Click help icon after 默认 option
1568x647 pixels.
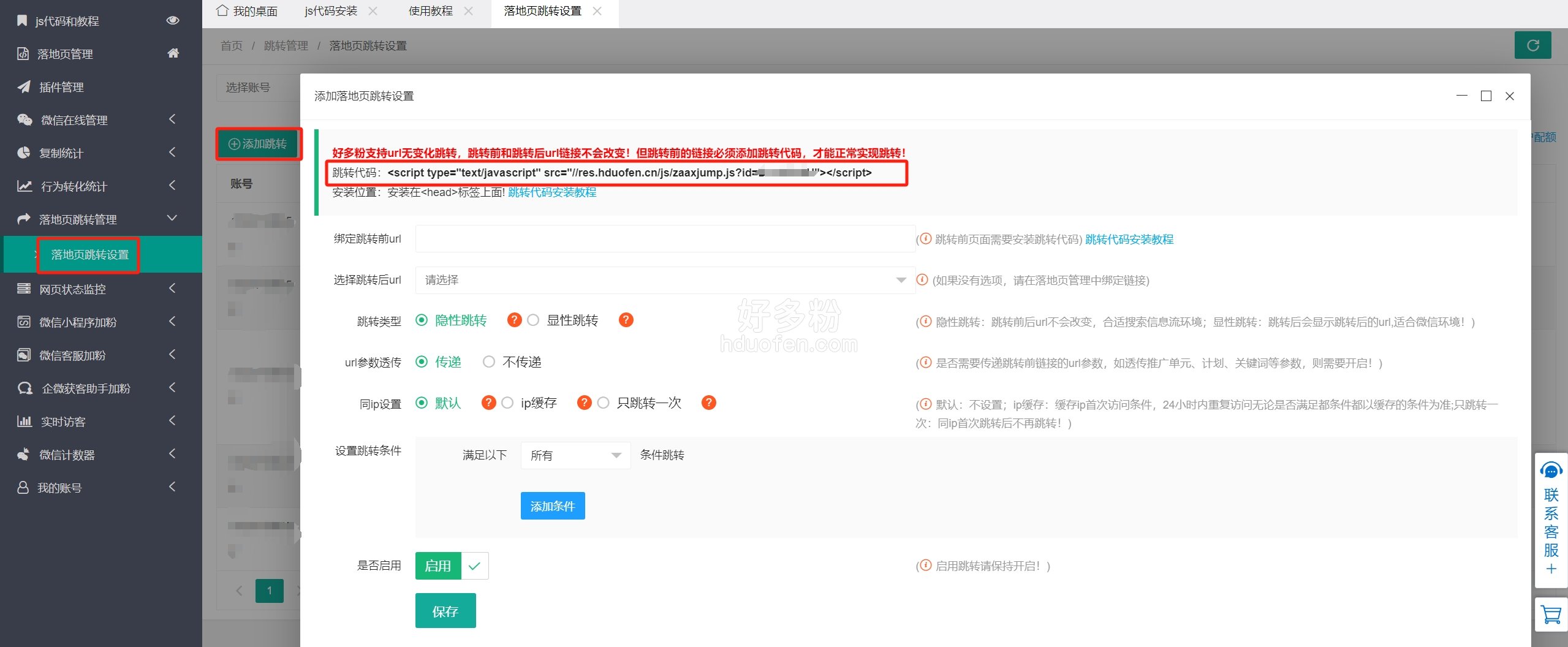click(x=488, y=403)
